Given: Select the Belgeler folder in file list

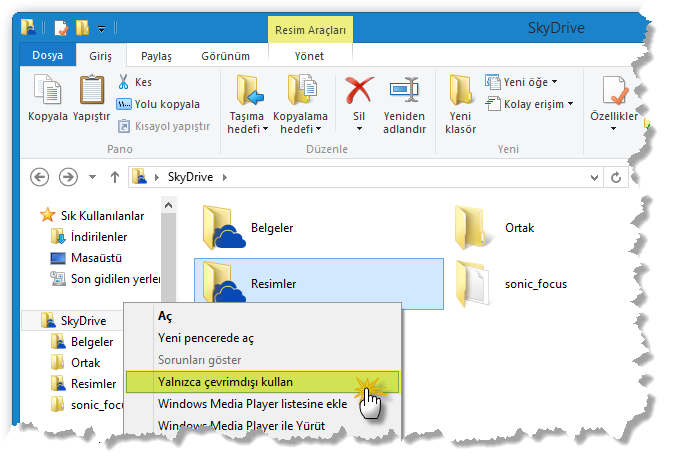Looking at the screenshot, I should [248, 227].
